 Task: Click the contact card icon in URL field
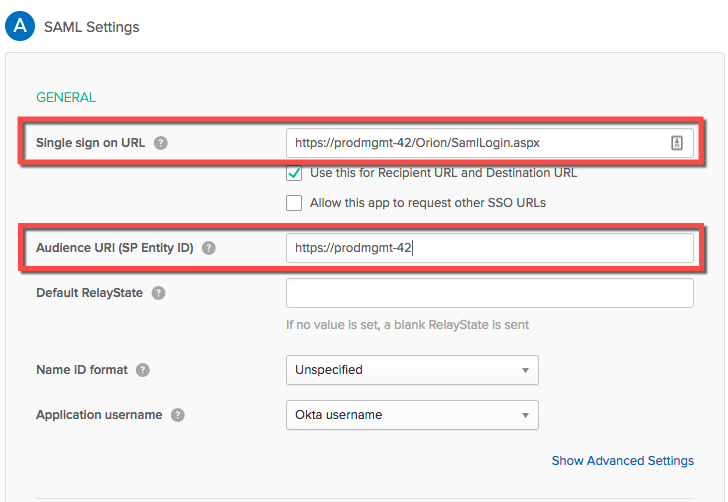pos(676,143)
